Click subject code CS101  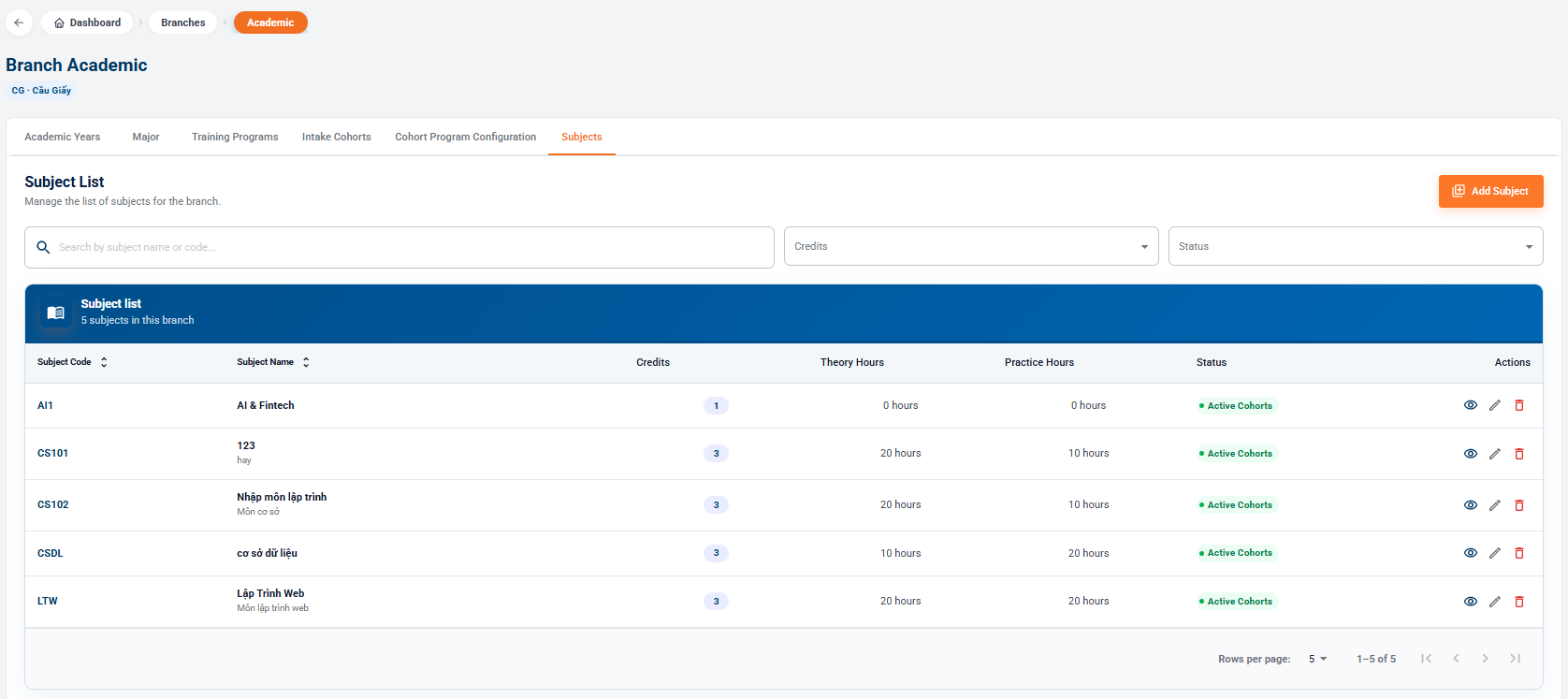(53, 454)
